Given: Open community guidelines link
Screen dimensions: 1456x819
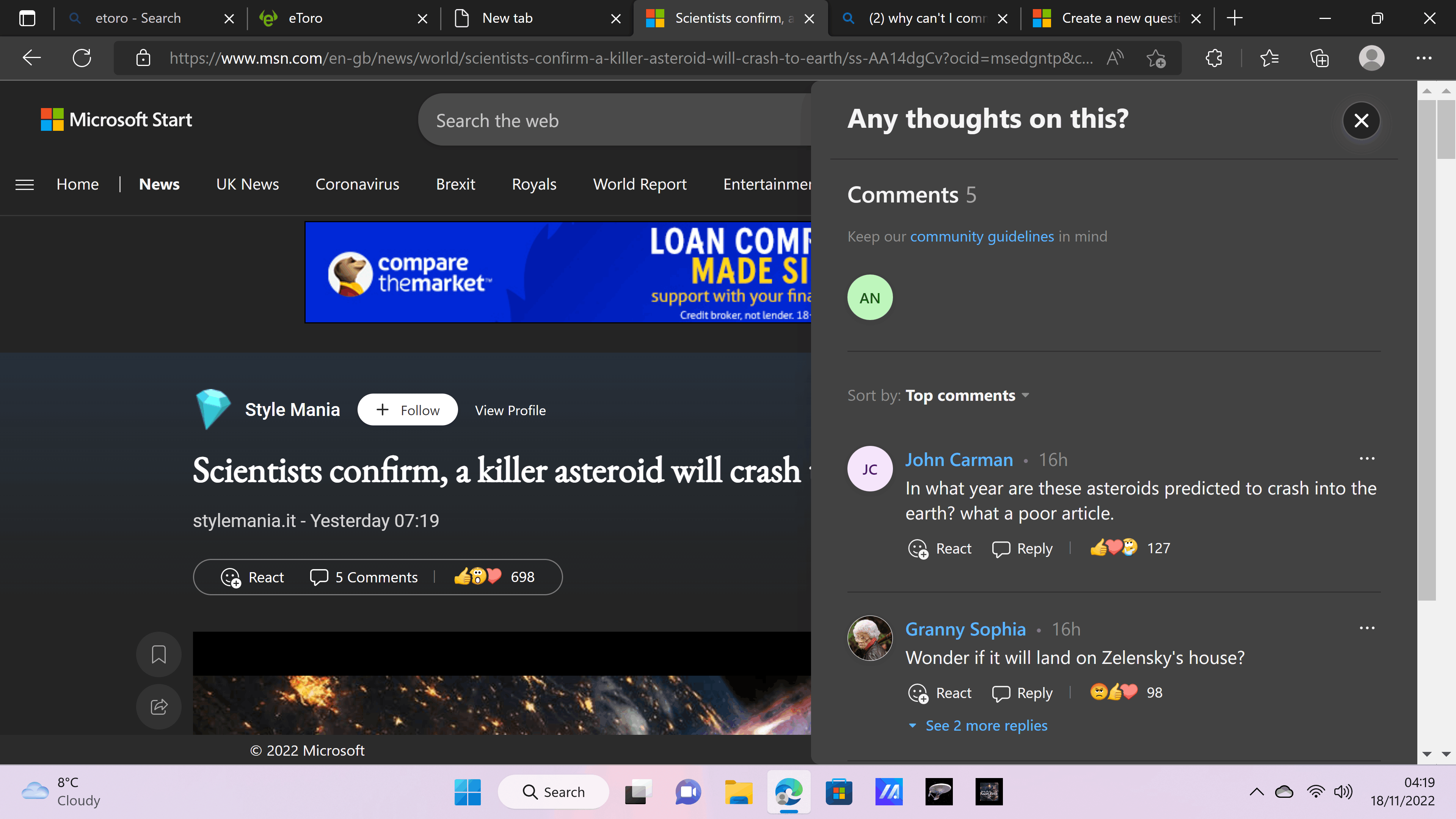Looking at the screenshot, I should tap(982, 236).
